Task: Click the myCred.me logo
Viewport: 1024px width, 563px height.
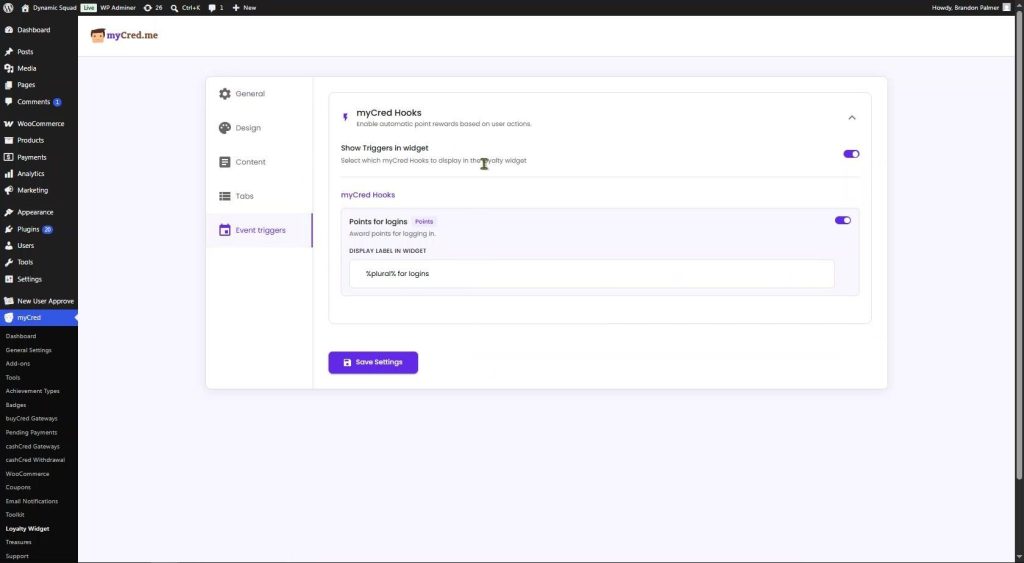Action: (x=124, y=35)
